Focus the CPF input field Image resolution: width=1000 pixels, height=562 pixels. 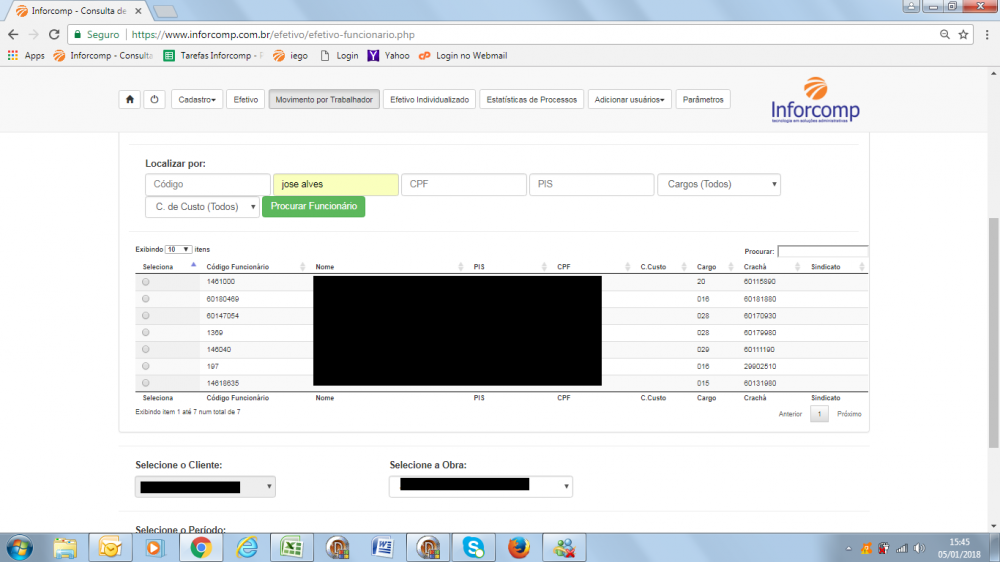pos(464,184)
